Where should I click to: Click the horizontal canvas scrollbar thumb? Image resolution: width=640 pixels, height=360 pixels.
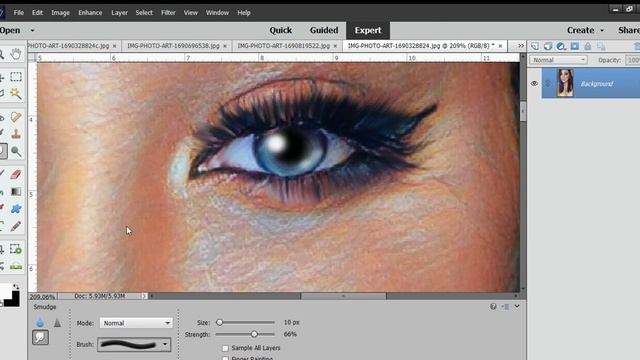pos(343,296)
